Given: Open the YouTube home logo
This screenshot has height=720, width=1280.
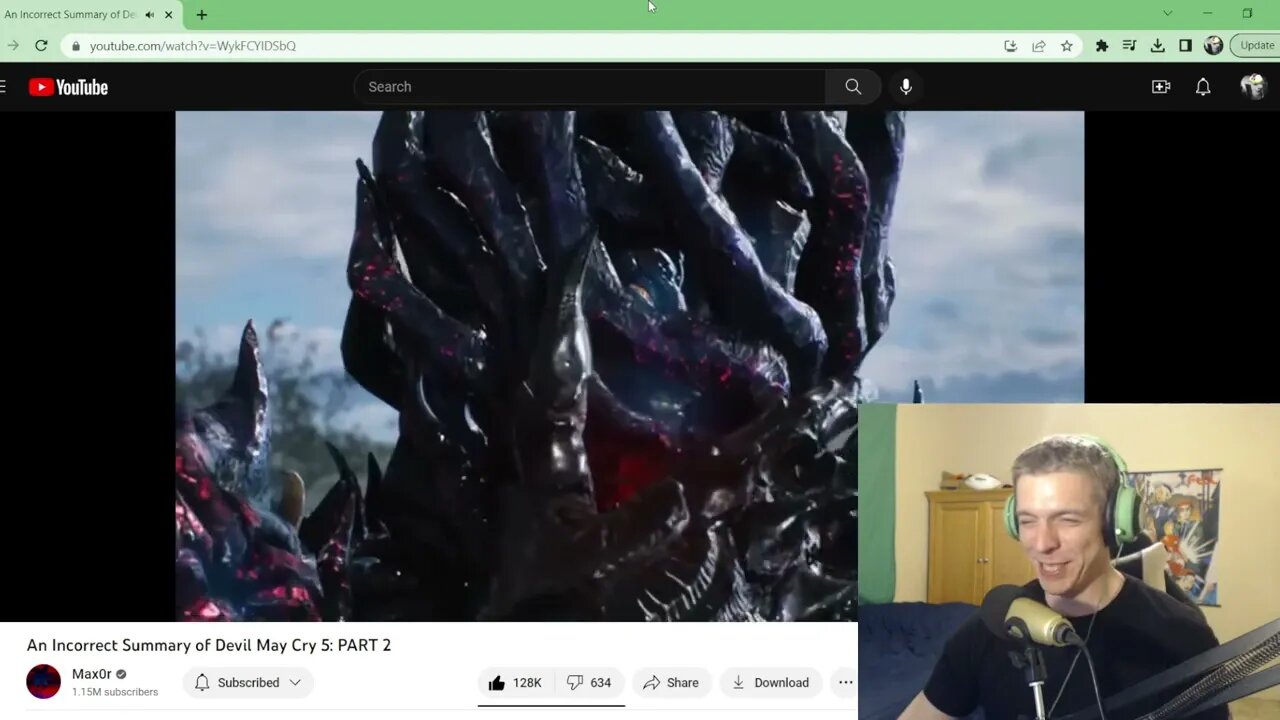Looking at the screenshot, I should coord(68,87).
